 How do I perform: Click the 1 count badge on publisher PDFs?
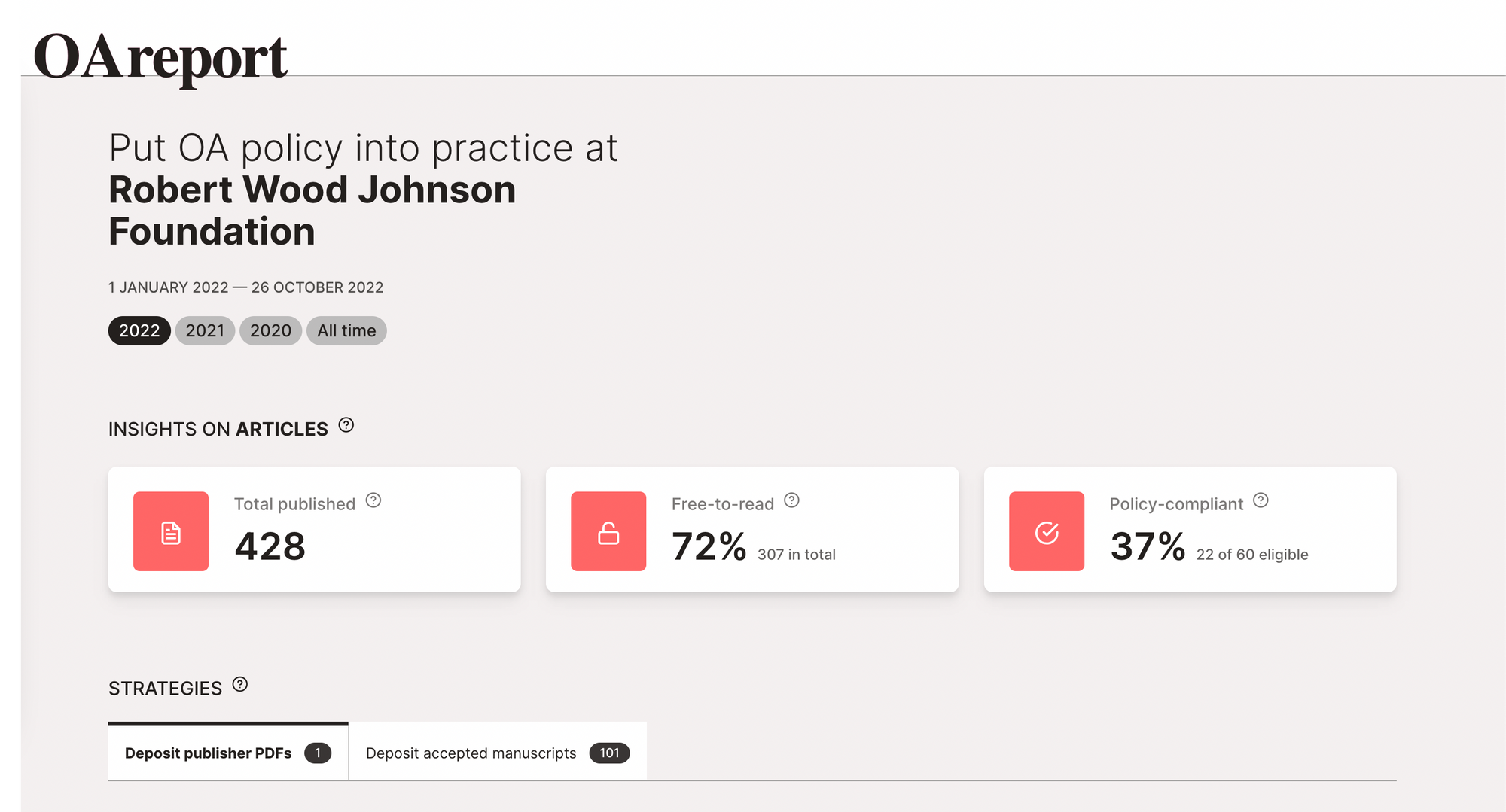(x=319, y=753)
